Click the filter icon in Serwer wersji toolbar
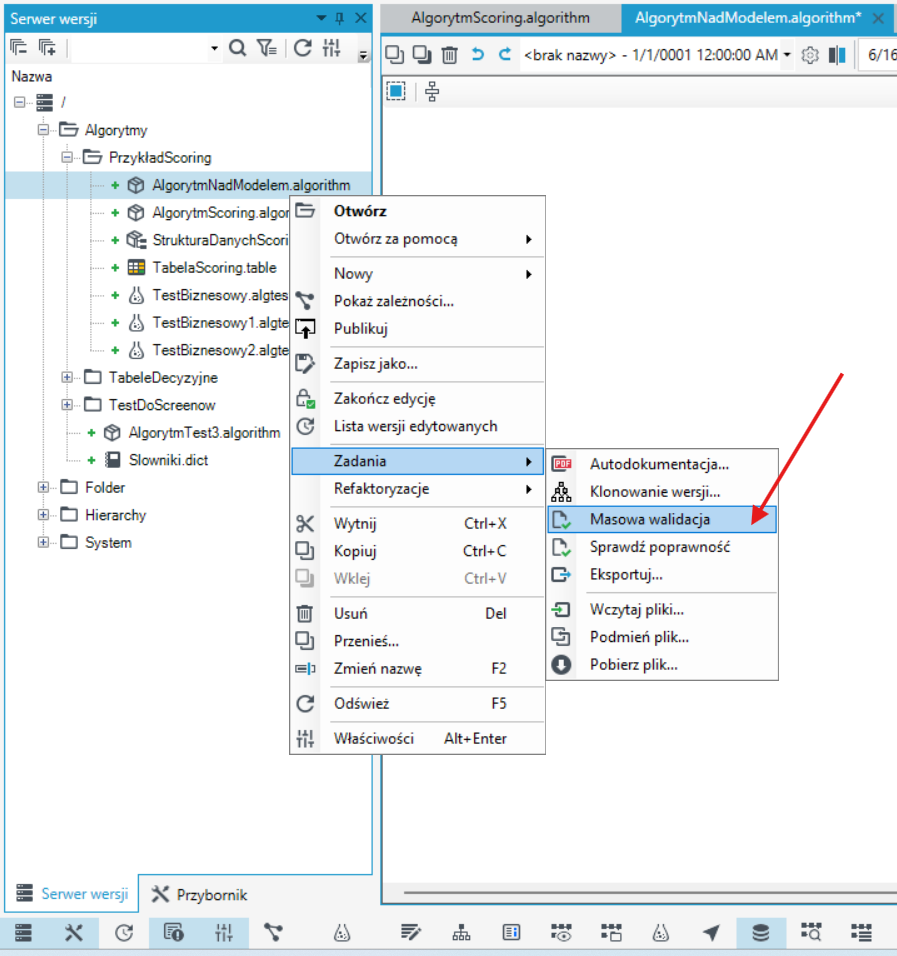This screenshot has width=897, height=956. [x=266, y=48]
